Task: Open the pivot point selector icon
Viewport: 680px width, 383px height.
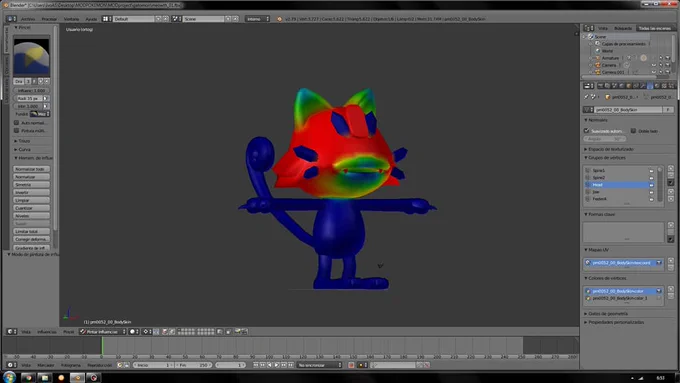Action: 147,332
